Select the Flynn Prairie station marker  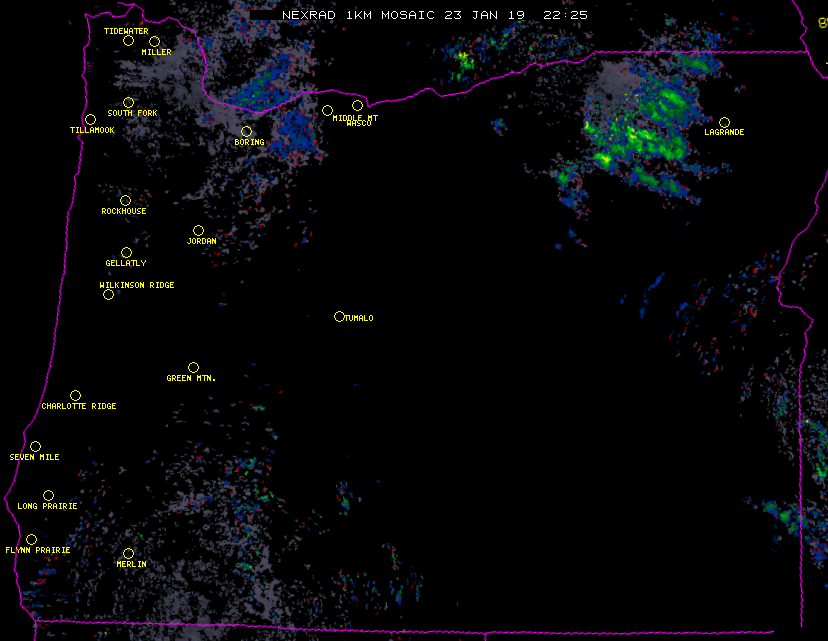click(x=31, y=540)
